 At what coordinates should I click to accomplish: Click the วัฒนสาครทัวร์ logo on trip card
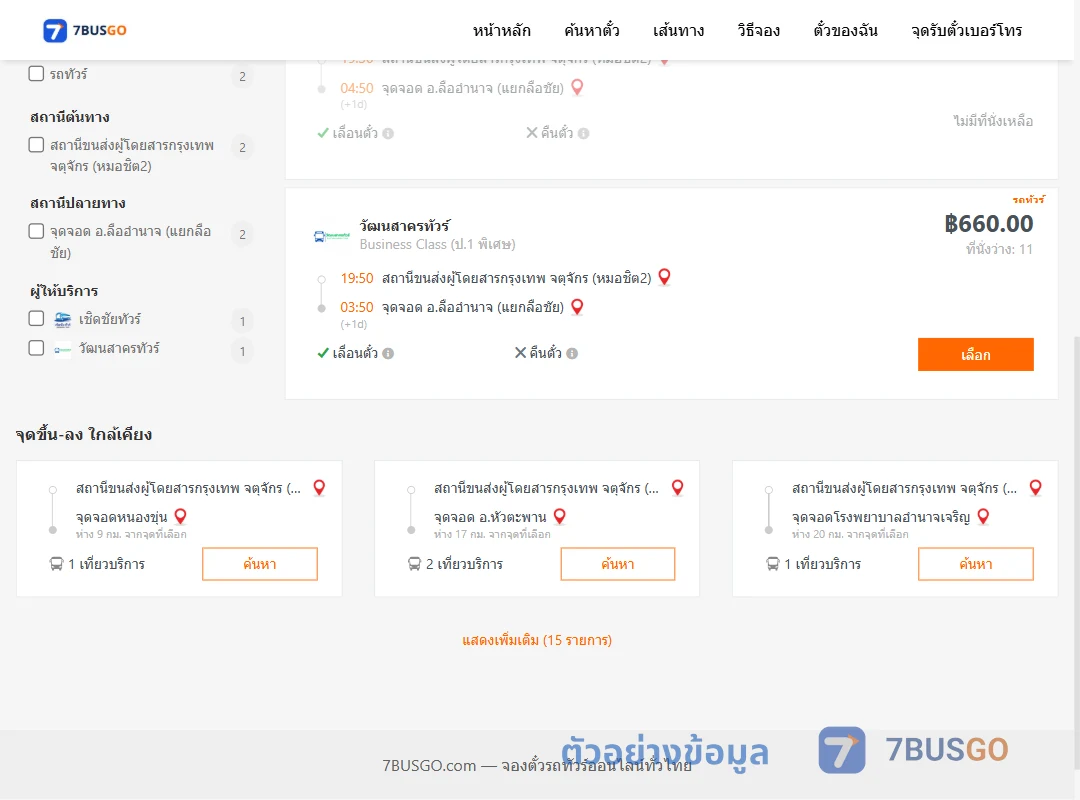332,236
